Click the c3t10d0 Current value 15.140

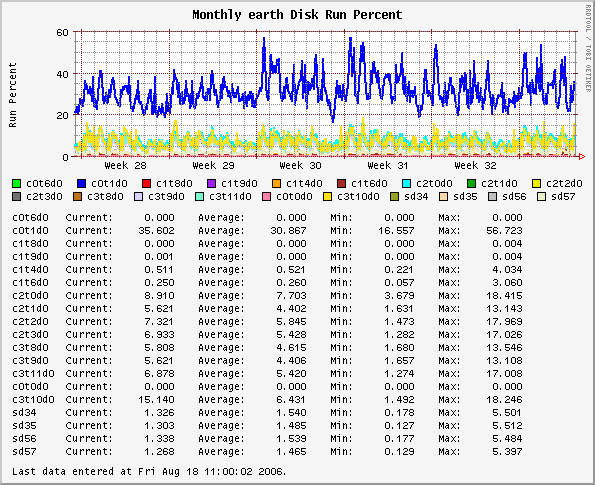tap(156, 400)
